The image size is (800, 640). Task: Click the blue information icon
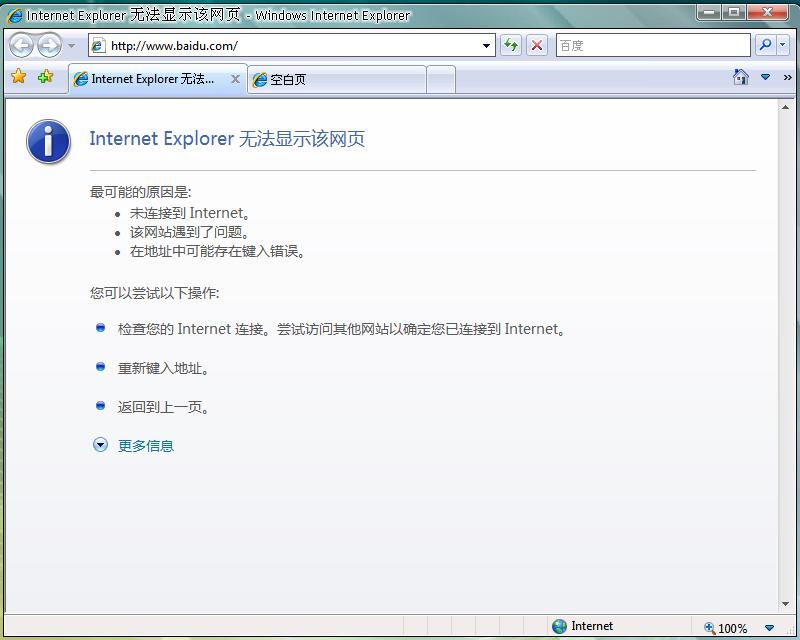[48, 141]
